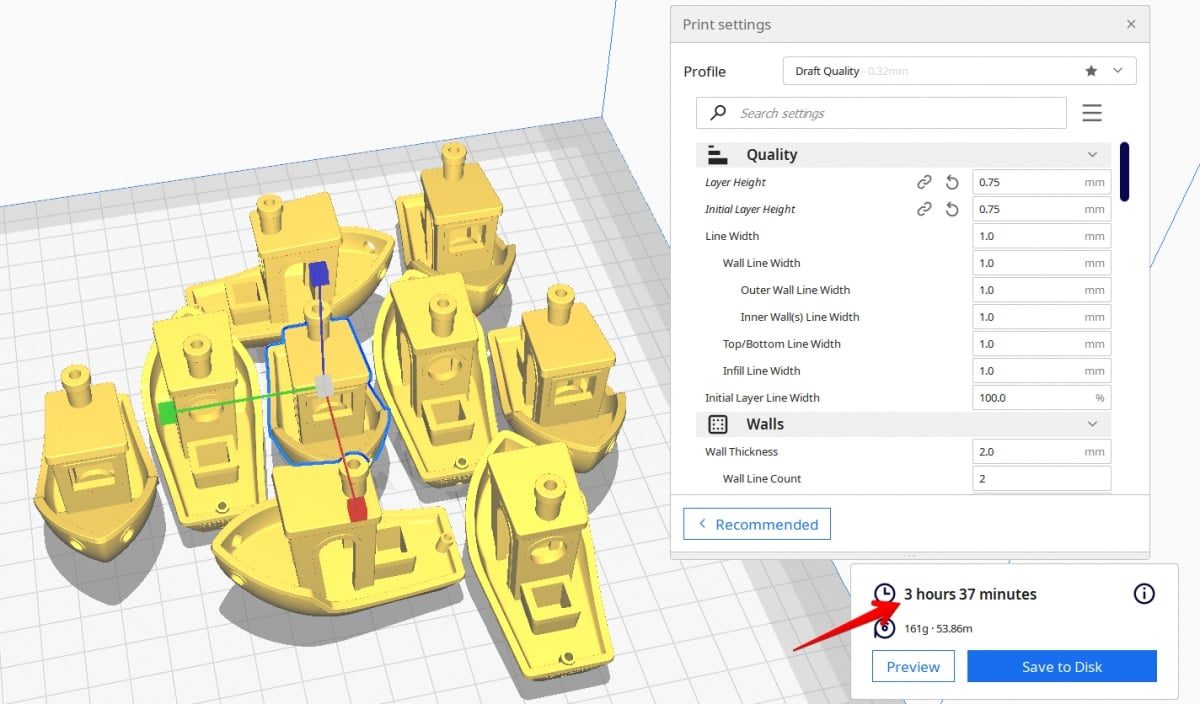Close the Print settings panel
Image resolution: width=1200 pixels, height=704 pixels.
click(x=1131, y=24)
